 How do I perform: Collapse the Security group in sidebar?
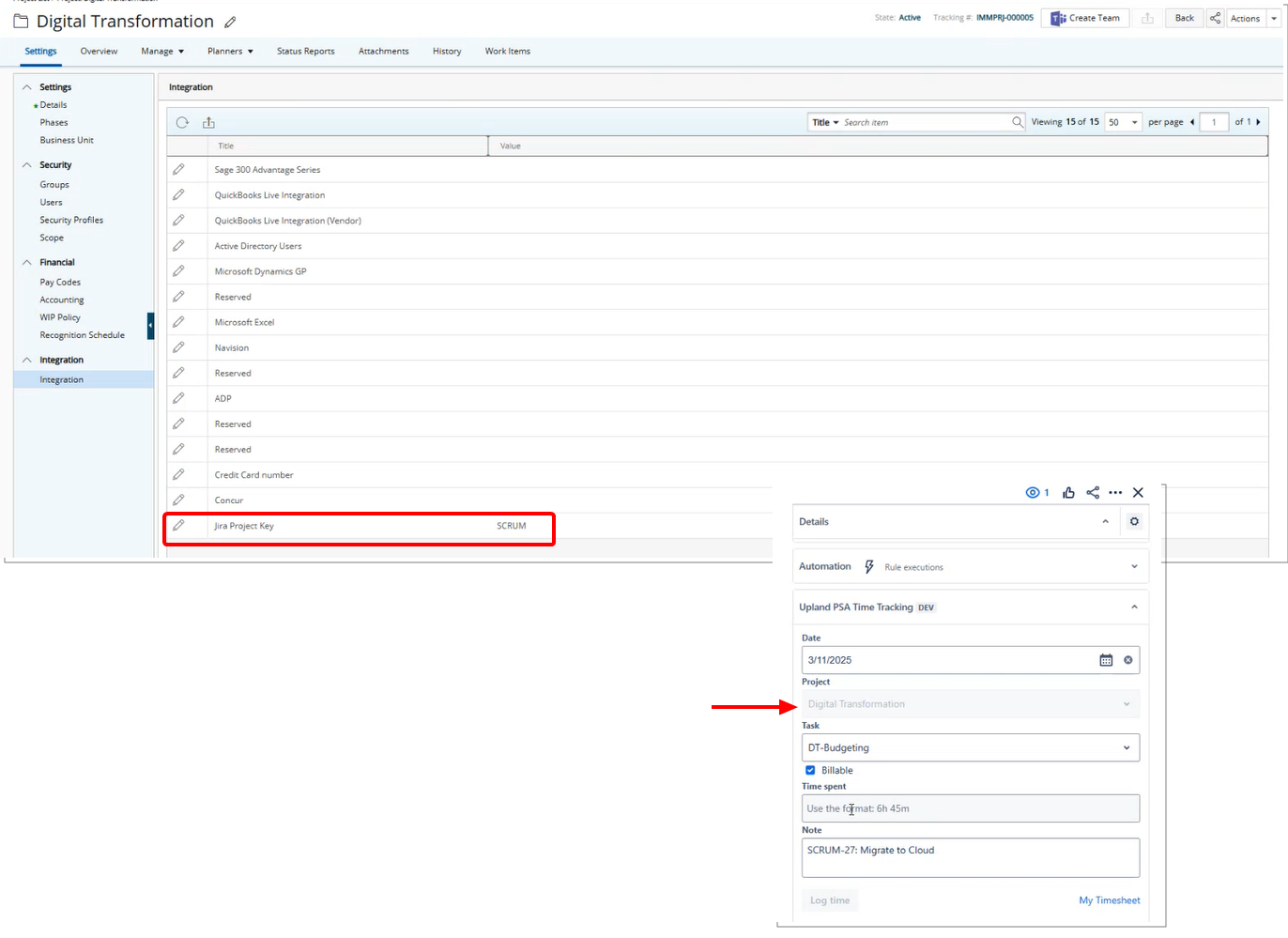point(27,164)
